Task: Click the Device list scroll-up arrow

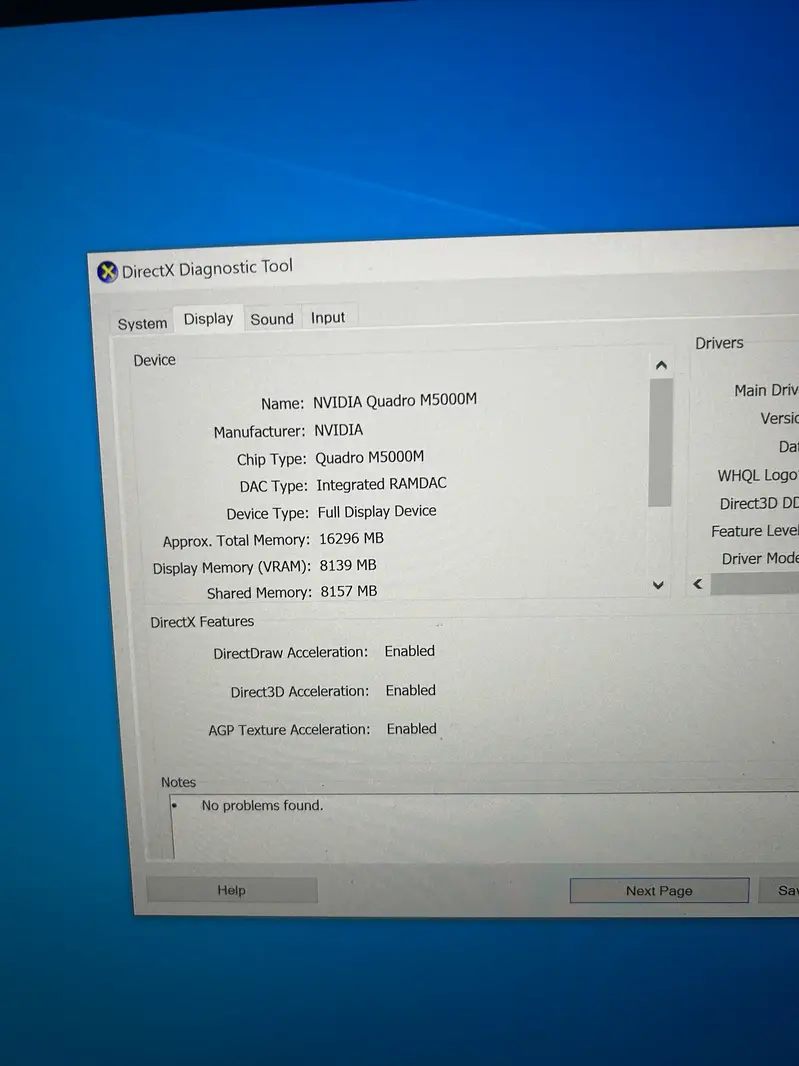Action: point(660,366)
